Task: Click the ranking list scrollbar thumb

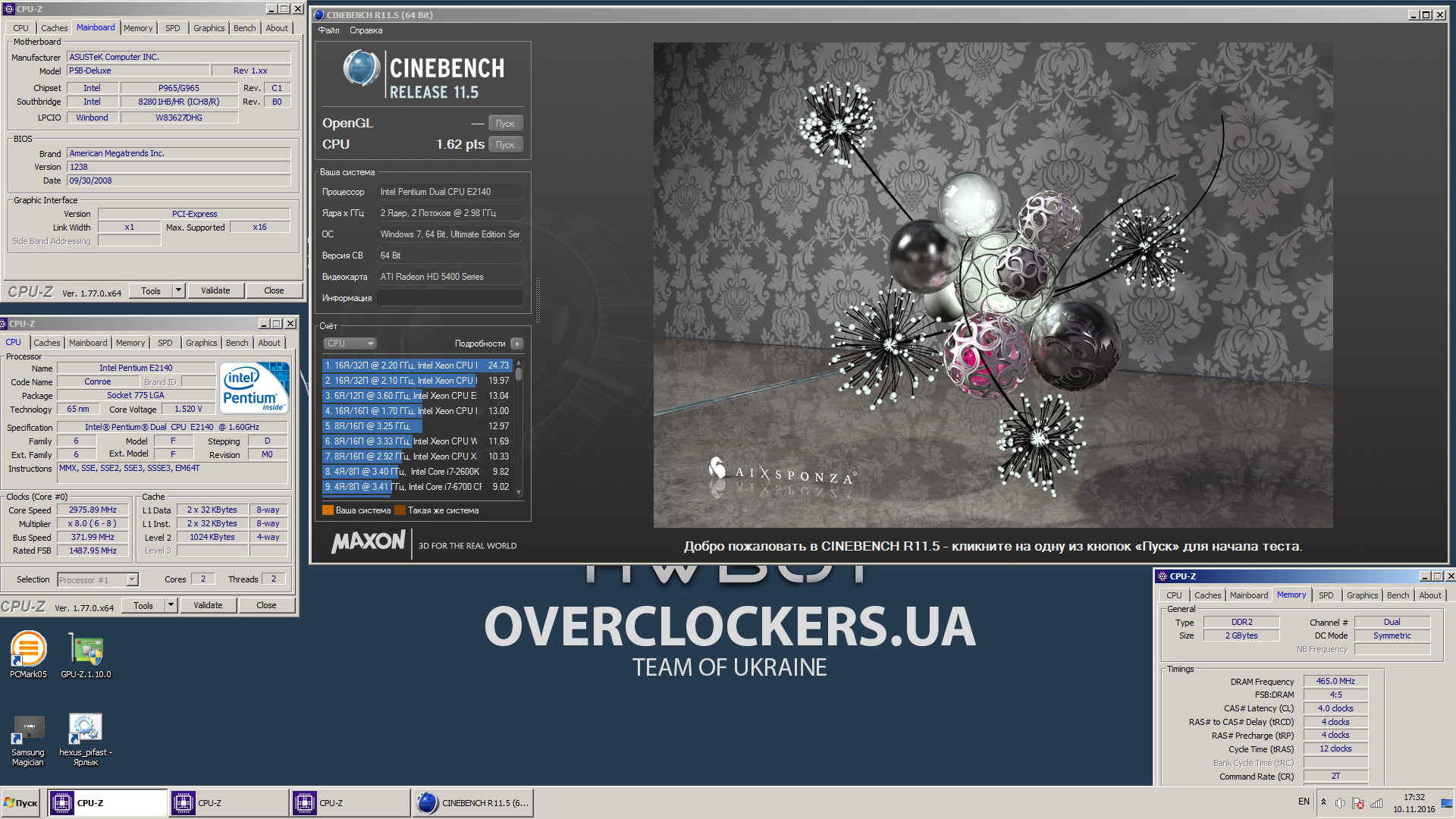Action: (x=519, y=375)
